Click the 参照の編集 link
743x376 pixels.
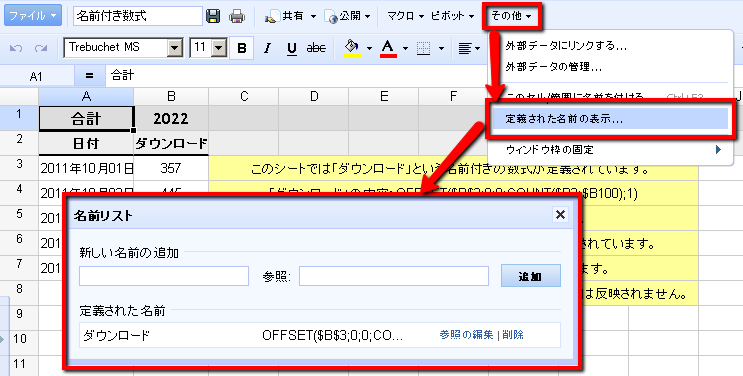pos(466,335)
